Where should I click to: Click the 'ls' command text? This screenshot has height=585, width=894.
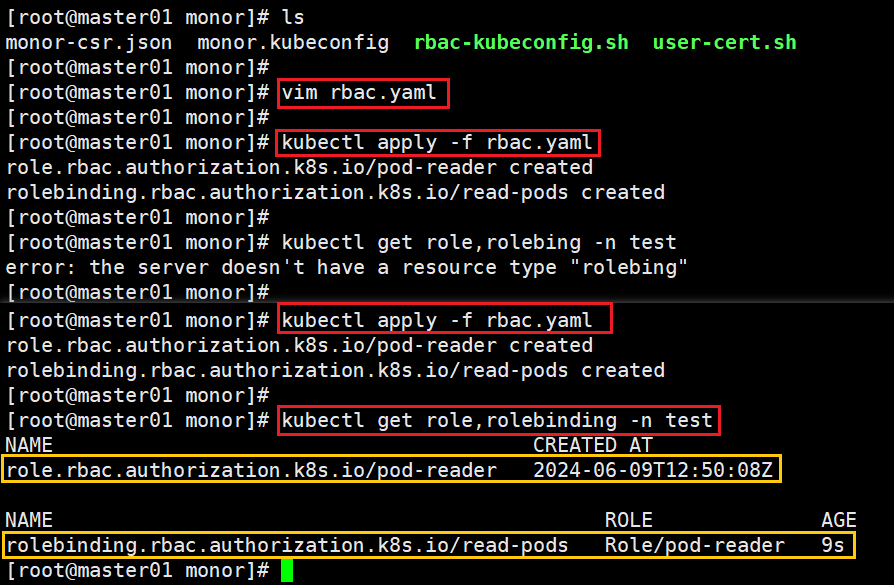[293, 17]
